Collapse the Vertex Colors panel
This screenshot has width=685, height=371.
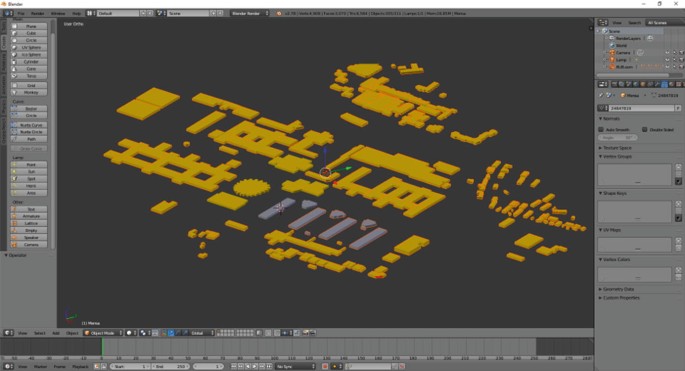click(616, 260)
